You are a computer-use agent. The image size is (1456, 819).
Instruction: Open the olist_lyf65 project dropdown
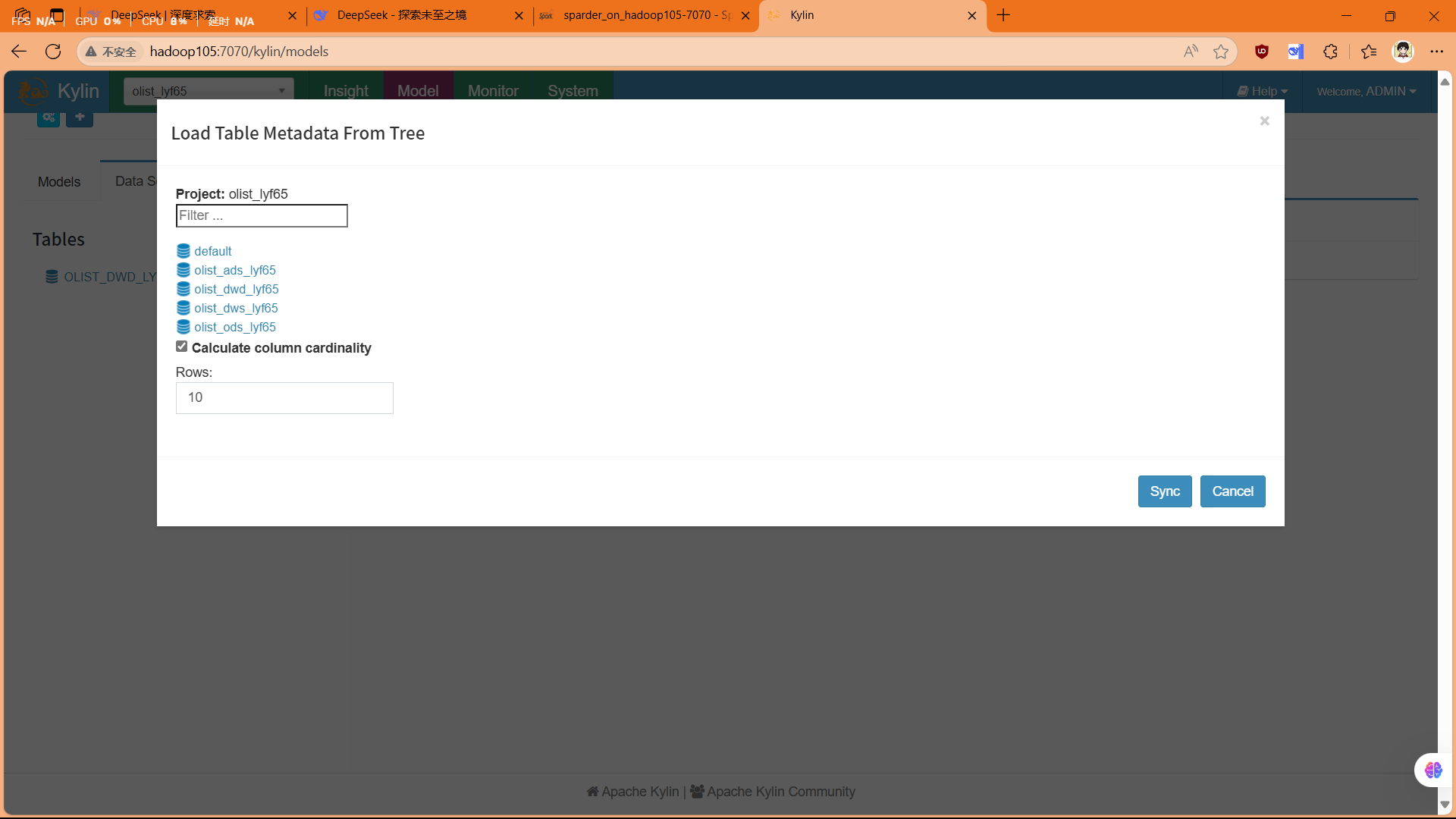(209, 91)
